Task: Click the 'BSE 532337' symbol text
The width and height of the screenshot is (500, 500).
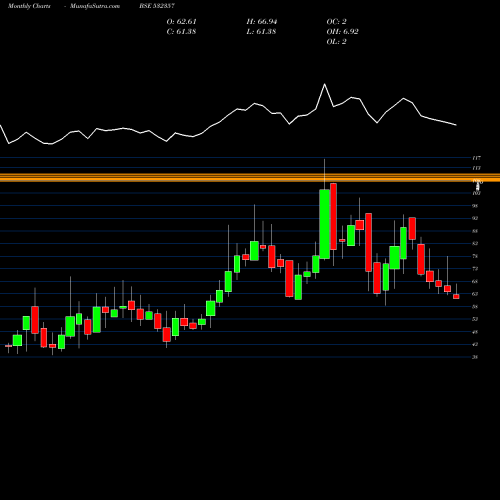Action: 157,6
